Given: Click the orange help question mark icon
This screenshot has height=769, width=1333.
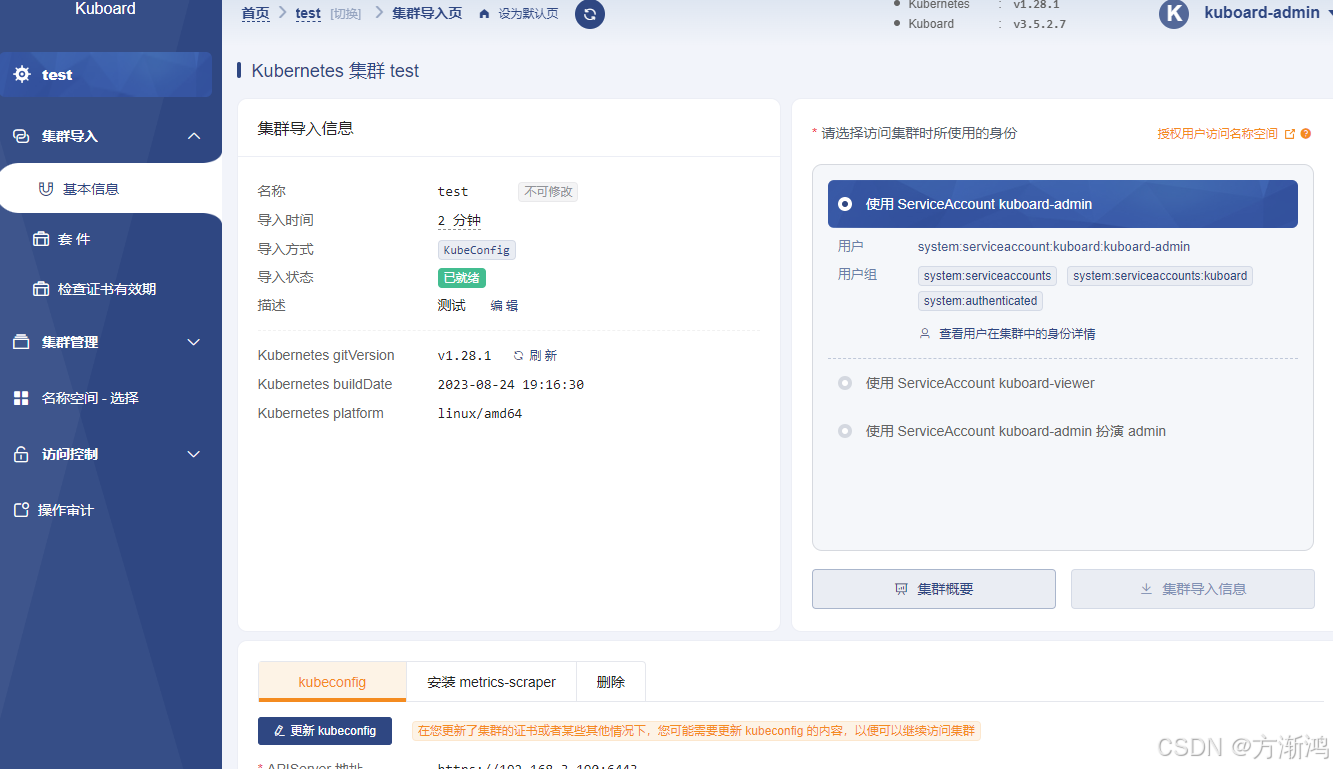Looking at the screenshot, I should (x=1306, y=134).
